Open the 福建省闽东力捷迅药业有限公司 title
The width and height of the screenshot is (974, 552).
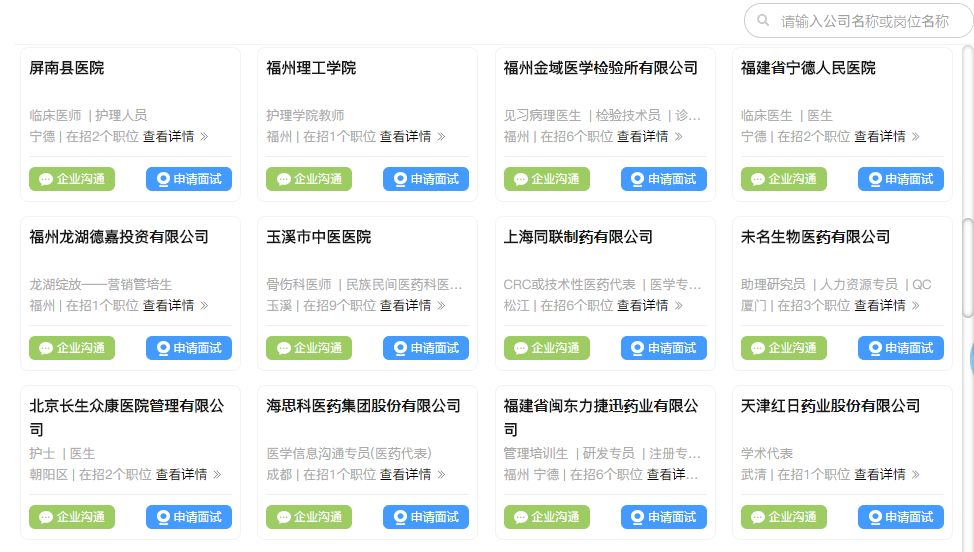point(601,417)
